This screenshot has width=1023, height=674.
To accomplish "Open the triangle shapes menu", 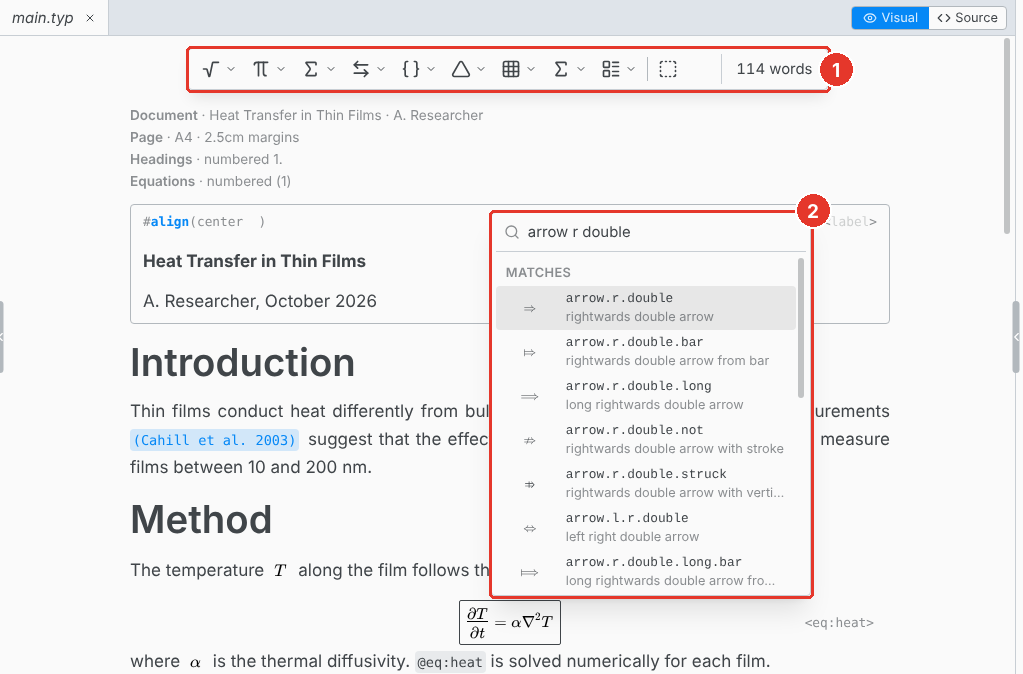I will [468, 69].
